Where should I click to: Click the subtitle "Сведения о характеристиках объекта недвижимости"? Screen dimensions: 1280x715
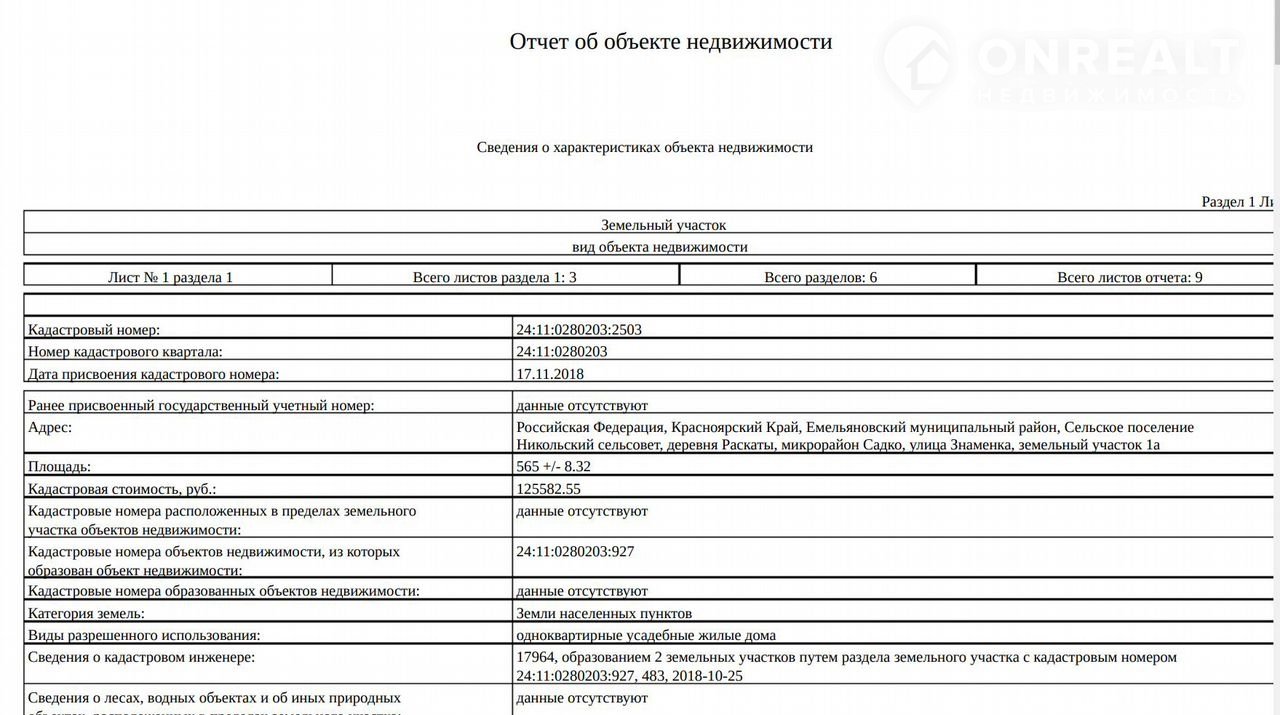(x=644, y=147)
